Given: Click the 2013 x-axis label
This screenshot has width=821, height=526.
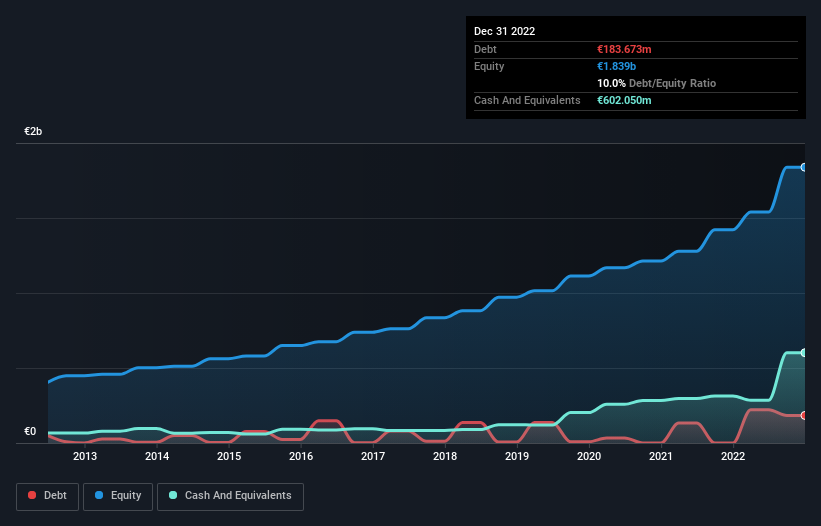Looking at the screenshot, I should click(85, 456).
